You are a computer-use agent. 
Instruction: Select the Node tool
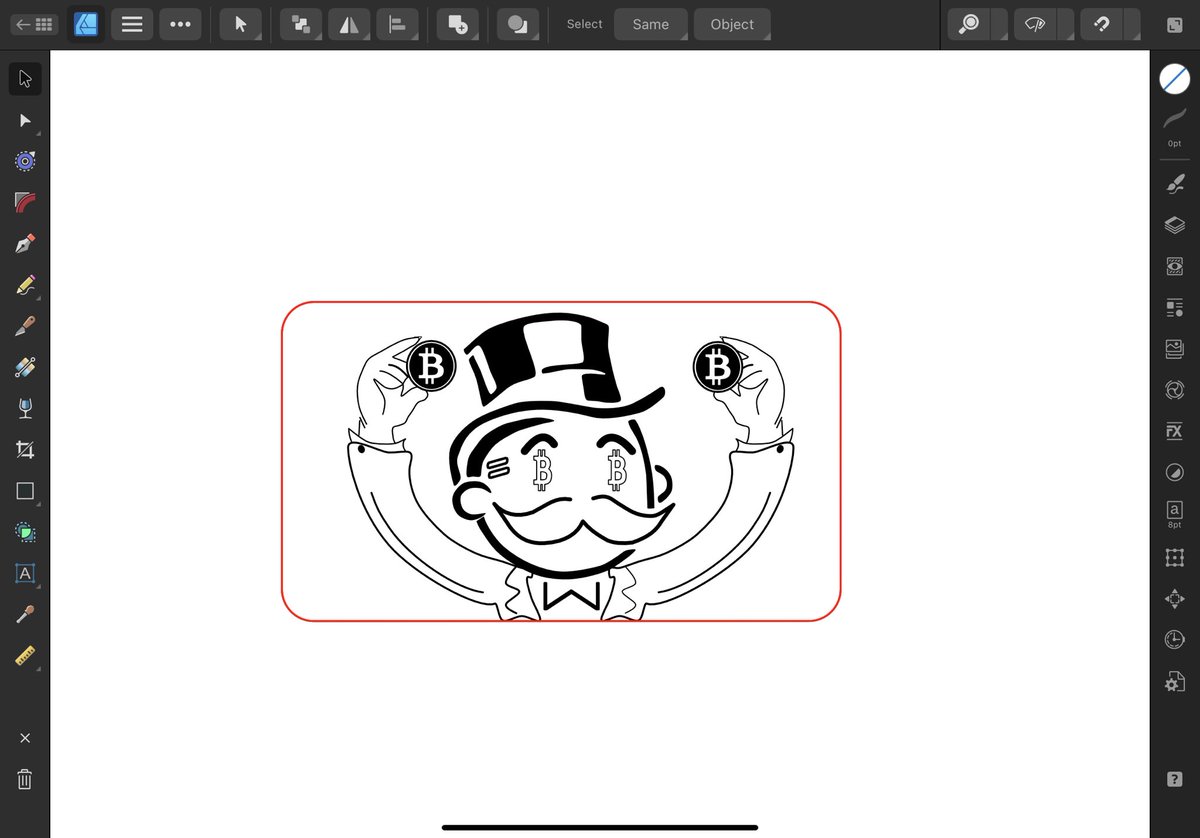pos(25,120)
